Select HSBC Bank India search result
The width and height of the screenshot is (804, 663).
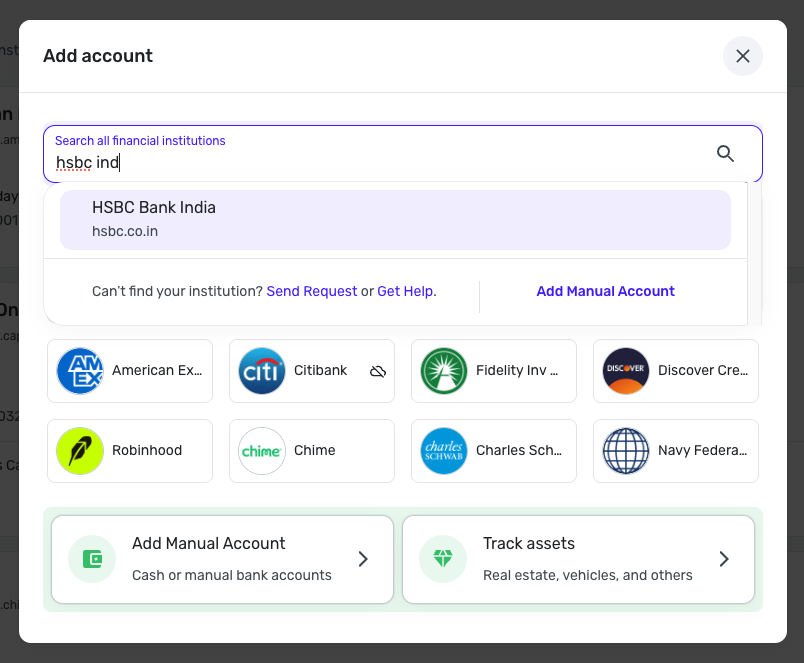pos(395,220)
